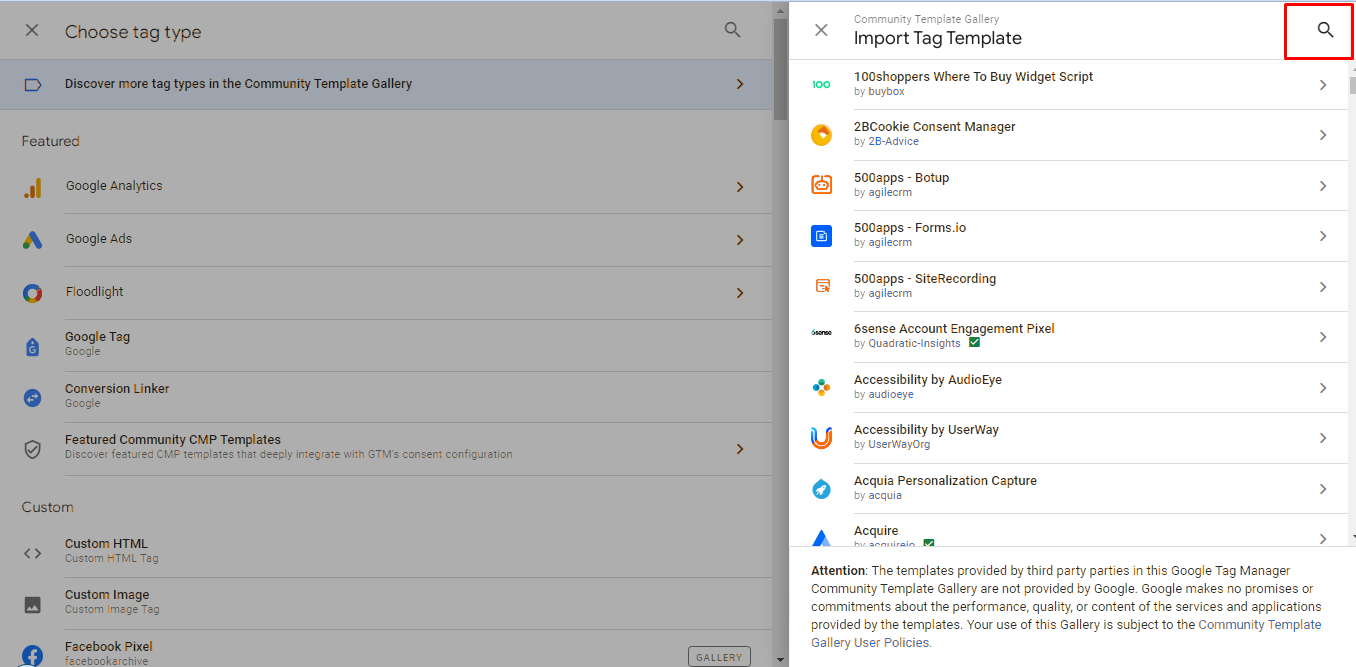Image resolution: width=1356 pixels, height=667 pixels.
Task: Click the 500apps SiteRecording icon
Action: [821, 286]
